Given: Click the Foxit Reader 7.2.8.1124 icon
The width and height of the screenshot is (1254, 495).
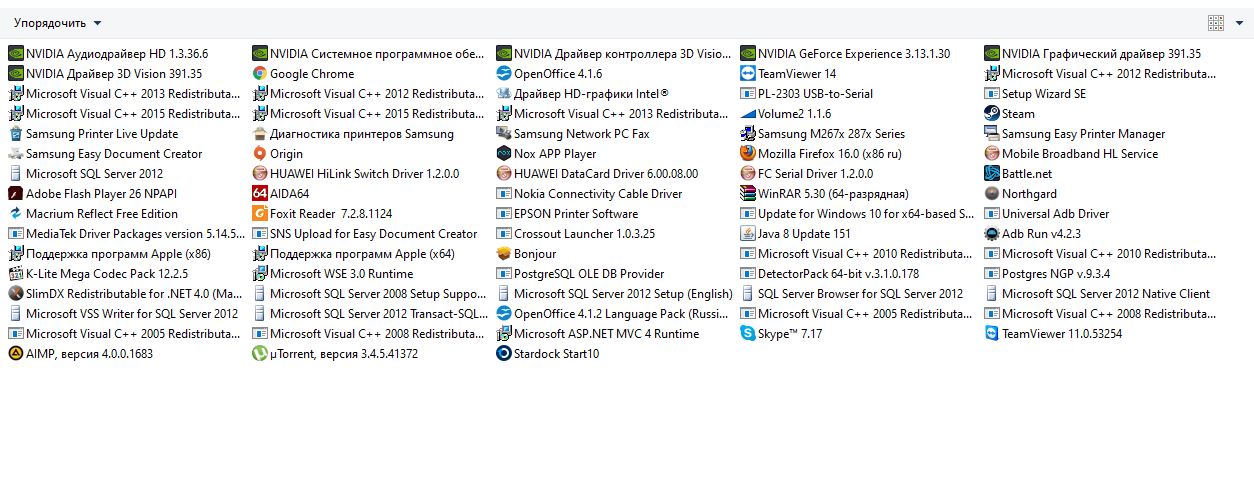Looking at the screenshot, I should pos(259,214).
